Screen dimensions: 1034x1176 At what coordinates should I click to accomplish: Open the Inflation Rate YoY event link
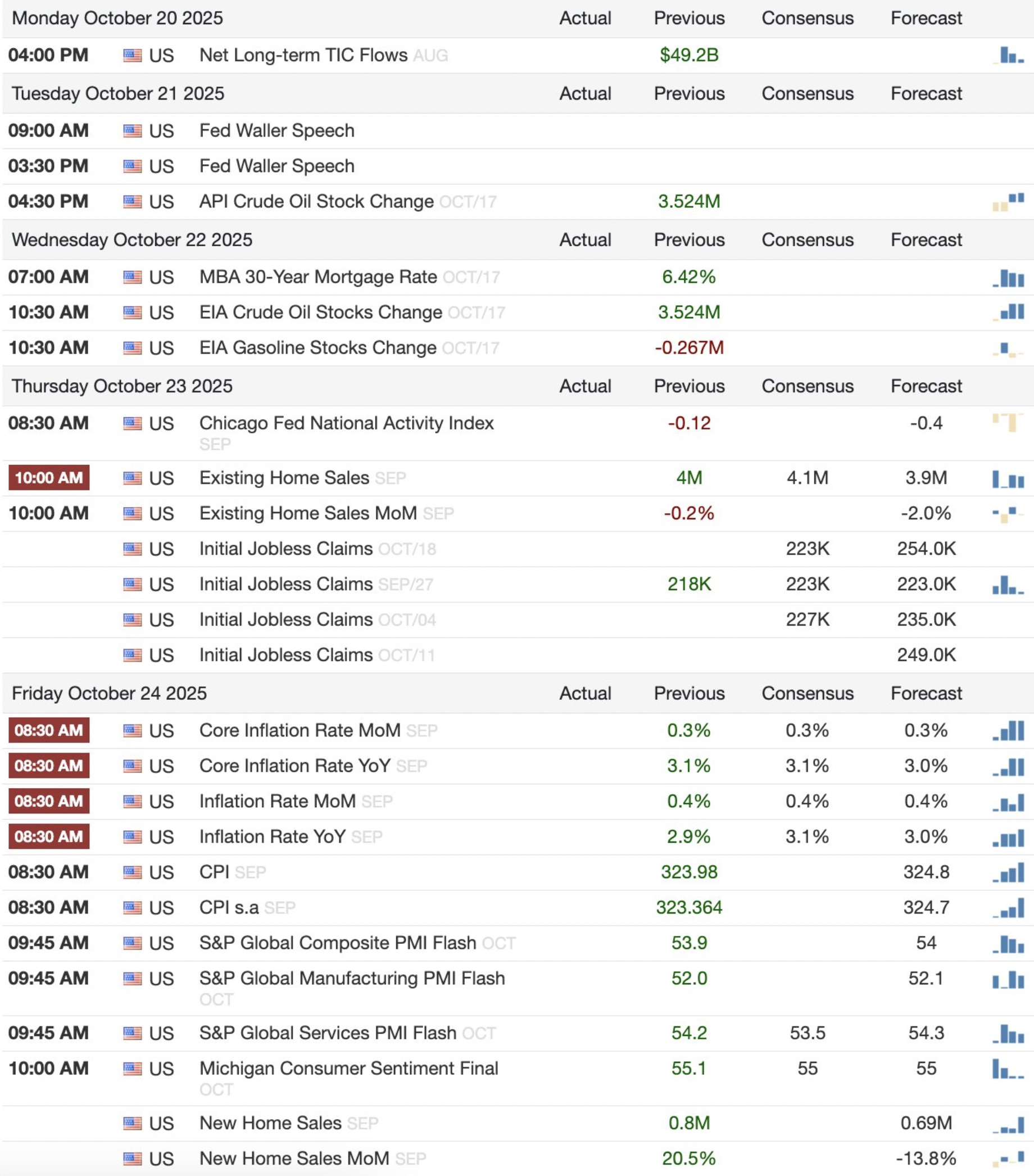[272, 836]
